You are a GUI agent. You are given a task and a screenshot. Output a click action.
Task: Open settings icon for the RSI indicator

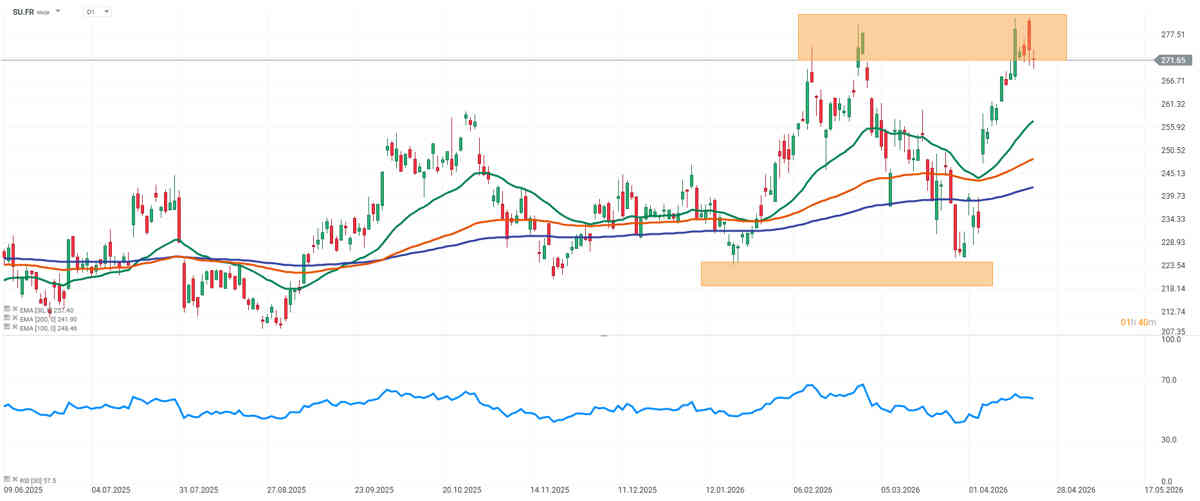click(7, 481)
